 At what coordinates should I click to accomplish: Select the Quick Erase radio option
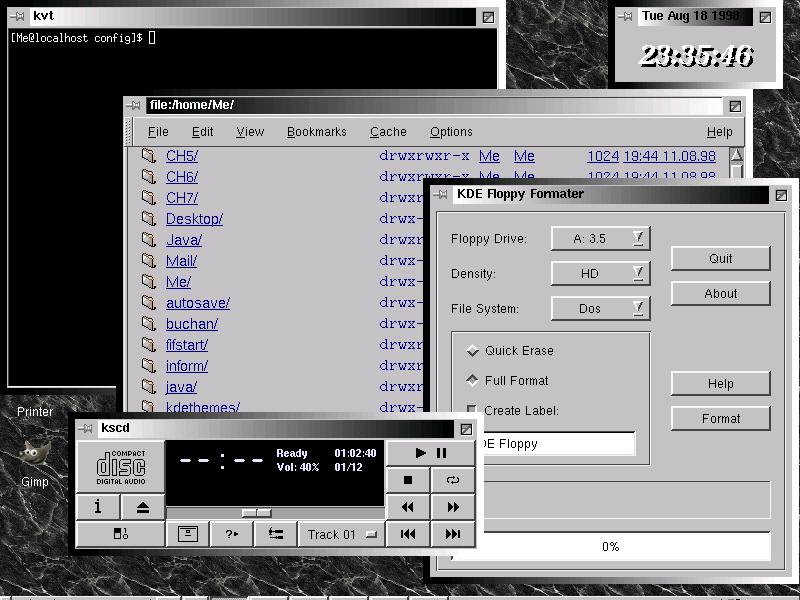pyautogui.click(x=473, y=351)
